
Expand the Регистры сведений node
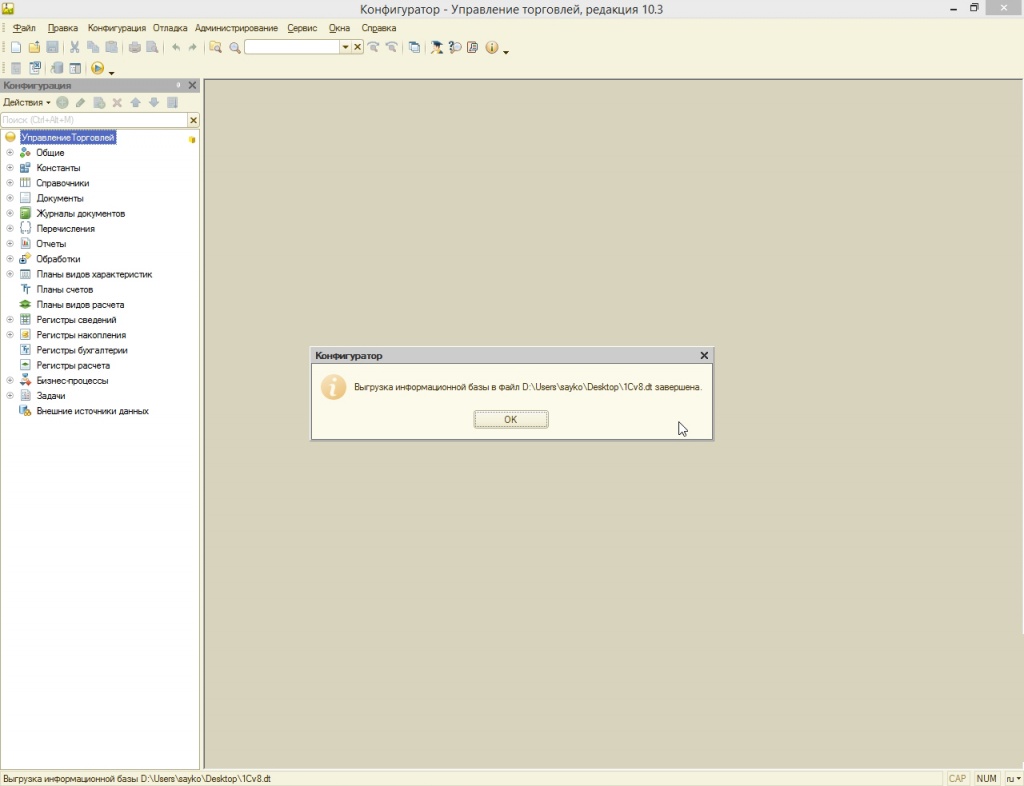point(10,320)
